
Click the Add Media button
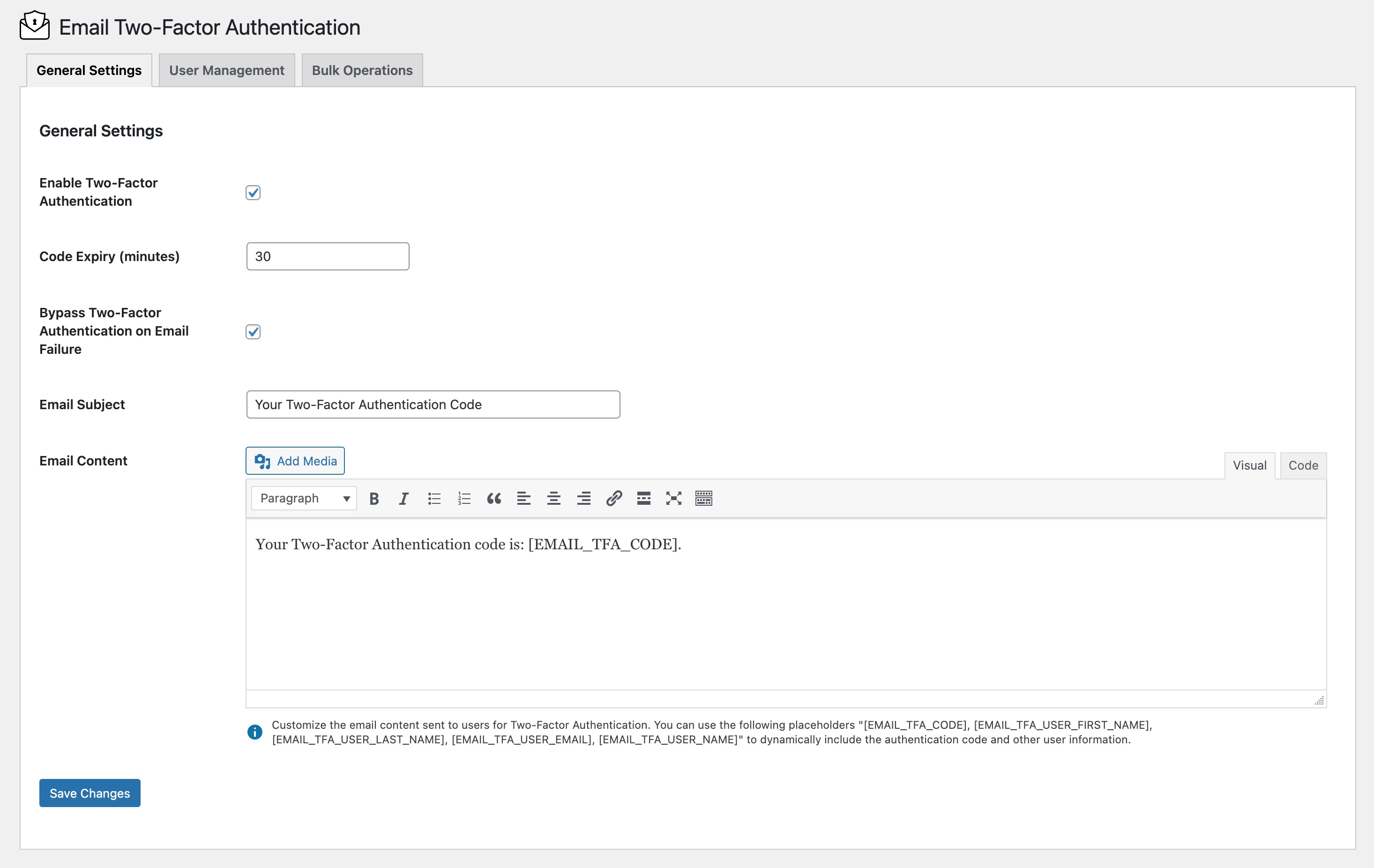tap(295, 461)
